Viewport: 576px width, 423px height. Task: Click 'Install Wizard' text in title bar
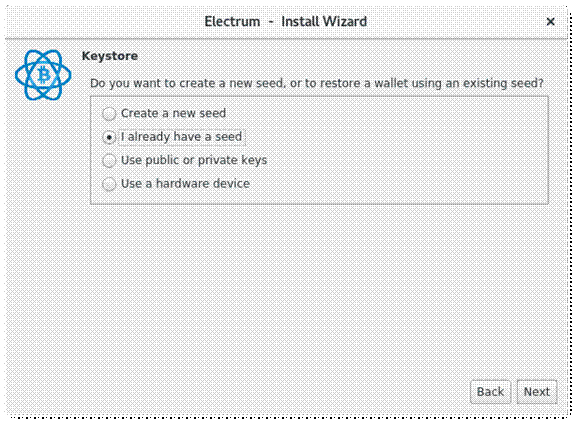click(x=324, y=22)
